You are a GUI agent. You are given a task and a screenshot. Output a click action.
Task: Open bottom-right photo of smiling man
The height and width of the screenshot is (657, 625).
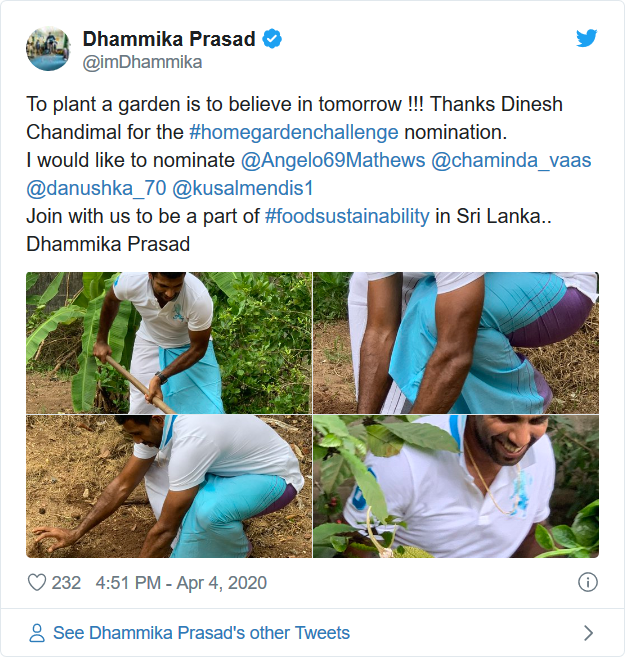click(x=456, y=487)
